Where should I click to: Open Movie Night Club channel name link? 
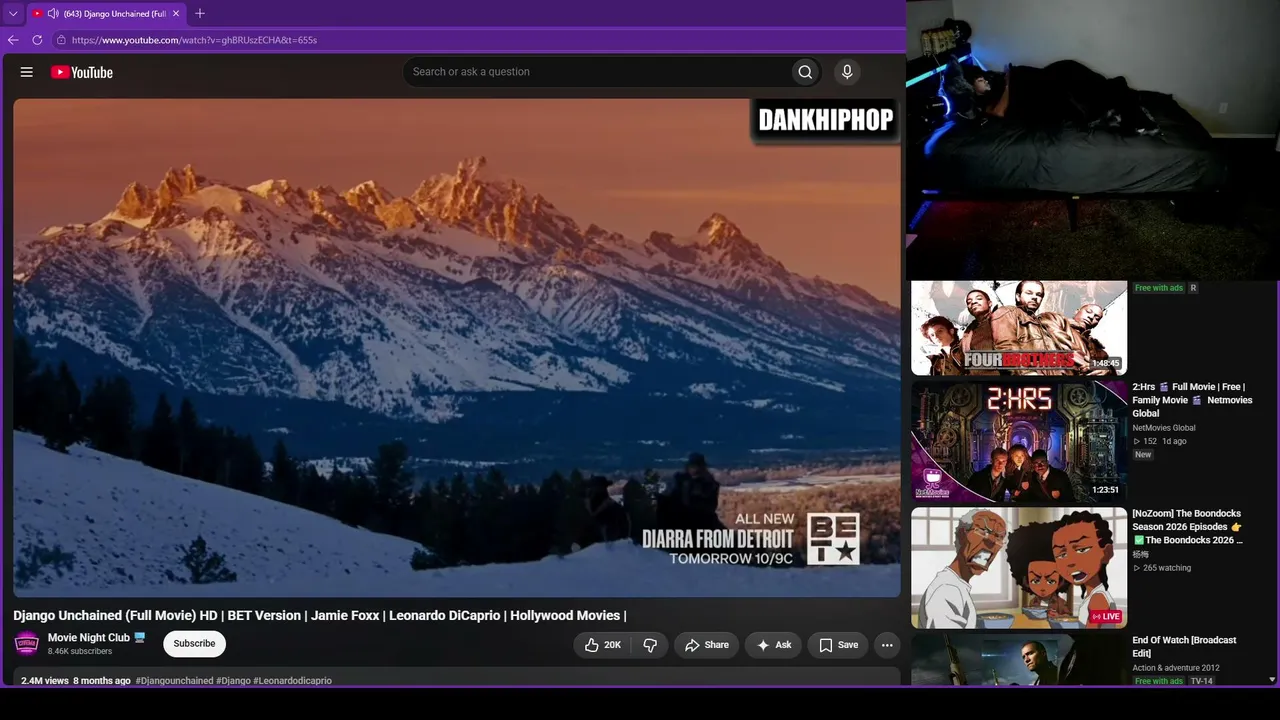89,638
